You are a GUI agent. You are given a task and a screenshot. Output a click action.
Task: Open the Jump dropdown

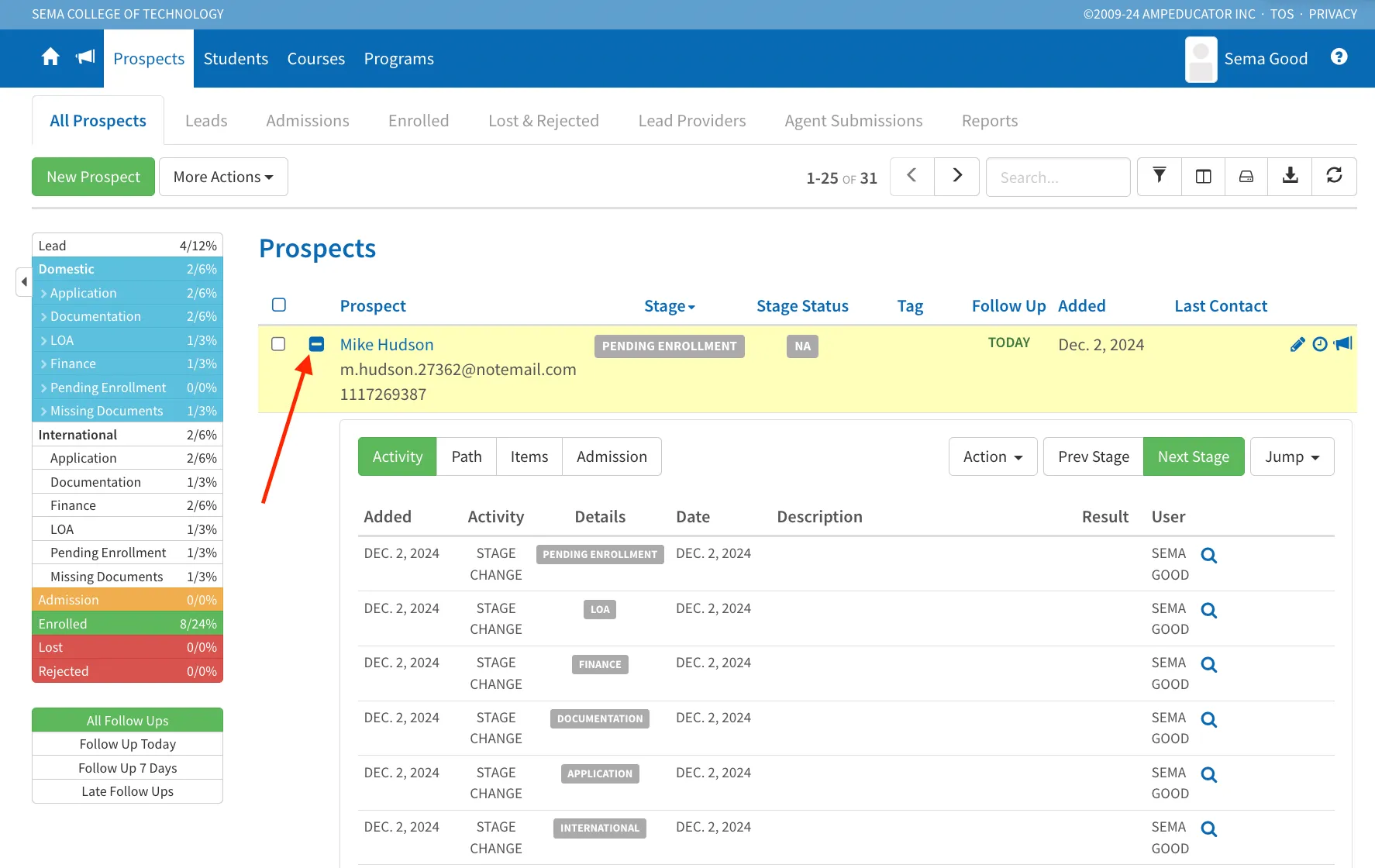(1292, 456)
